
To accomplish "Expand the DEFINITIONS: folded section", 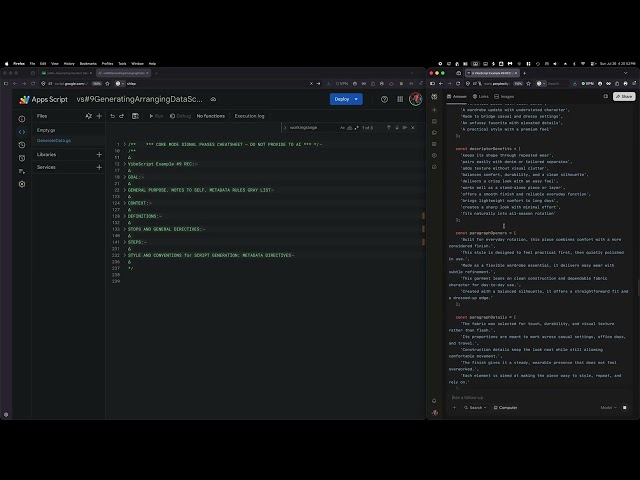I will click(125, 216).
